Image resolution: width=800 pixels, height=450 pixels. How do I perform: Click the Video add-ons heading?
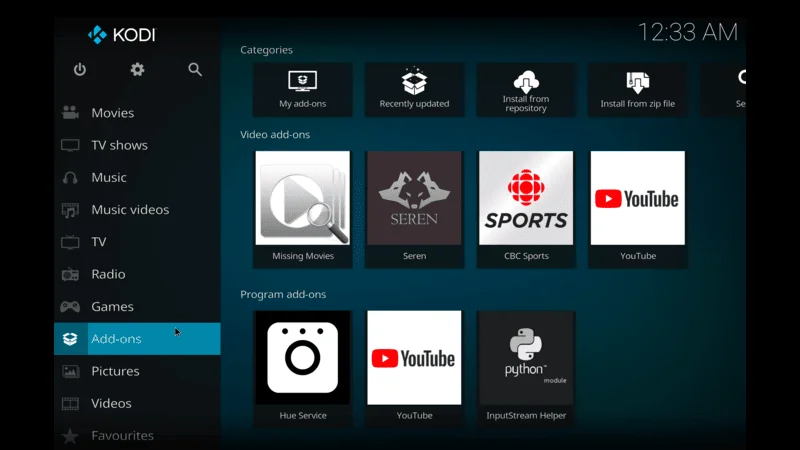[275, 135]
